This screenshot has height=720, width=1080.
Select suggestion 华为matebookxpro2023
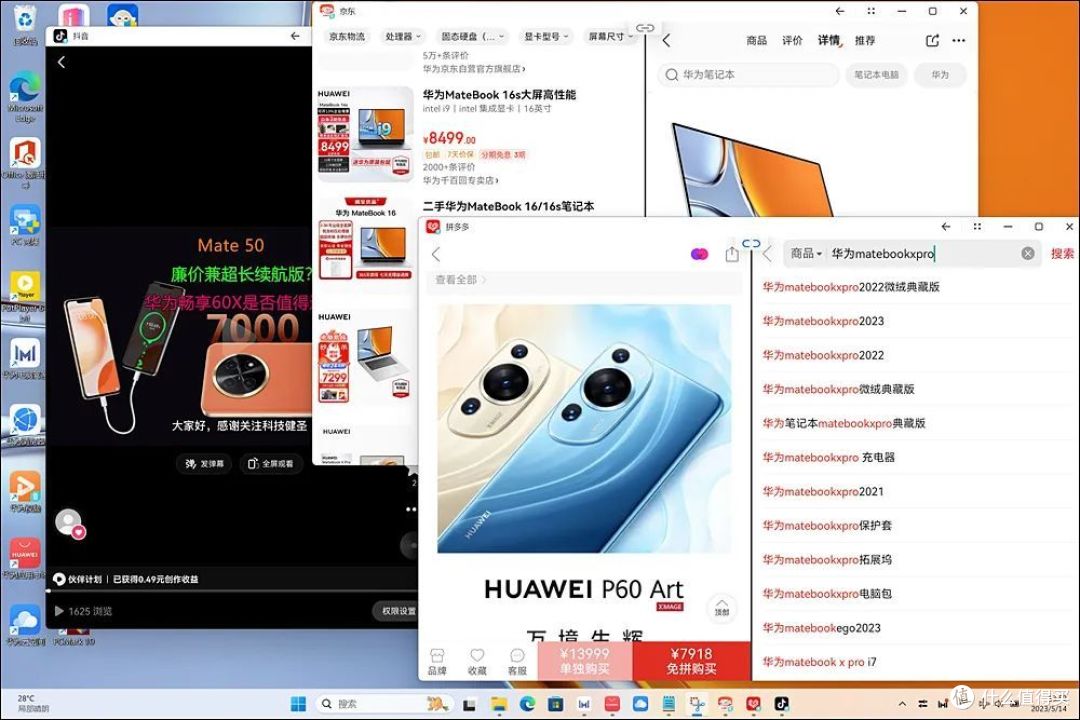pyautogui.click(x=823, y=321)
